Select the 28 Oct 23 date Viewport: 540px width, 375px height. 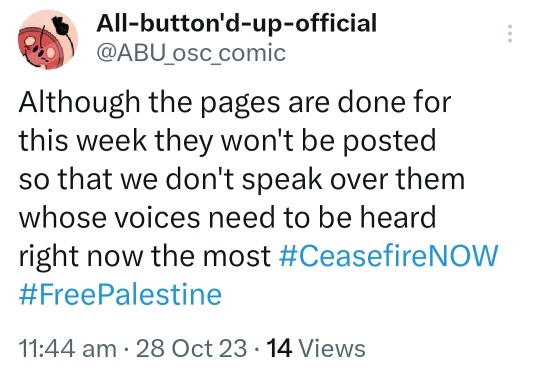191,348
